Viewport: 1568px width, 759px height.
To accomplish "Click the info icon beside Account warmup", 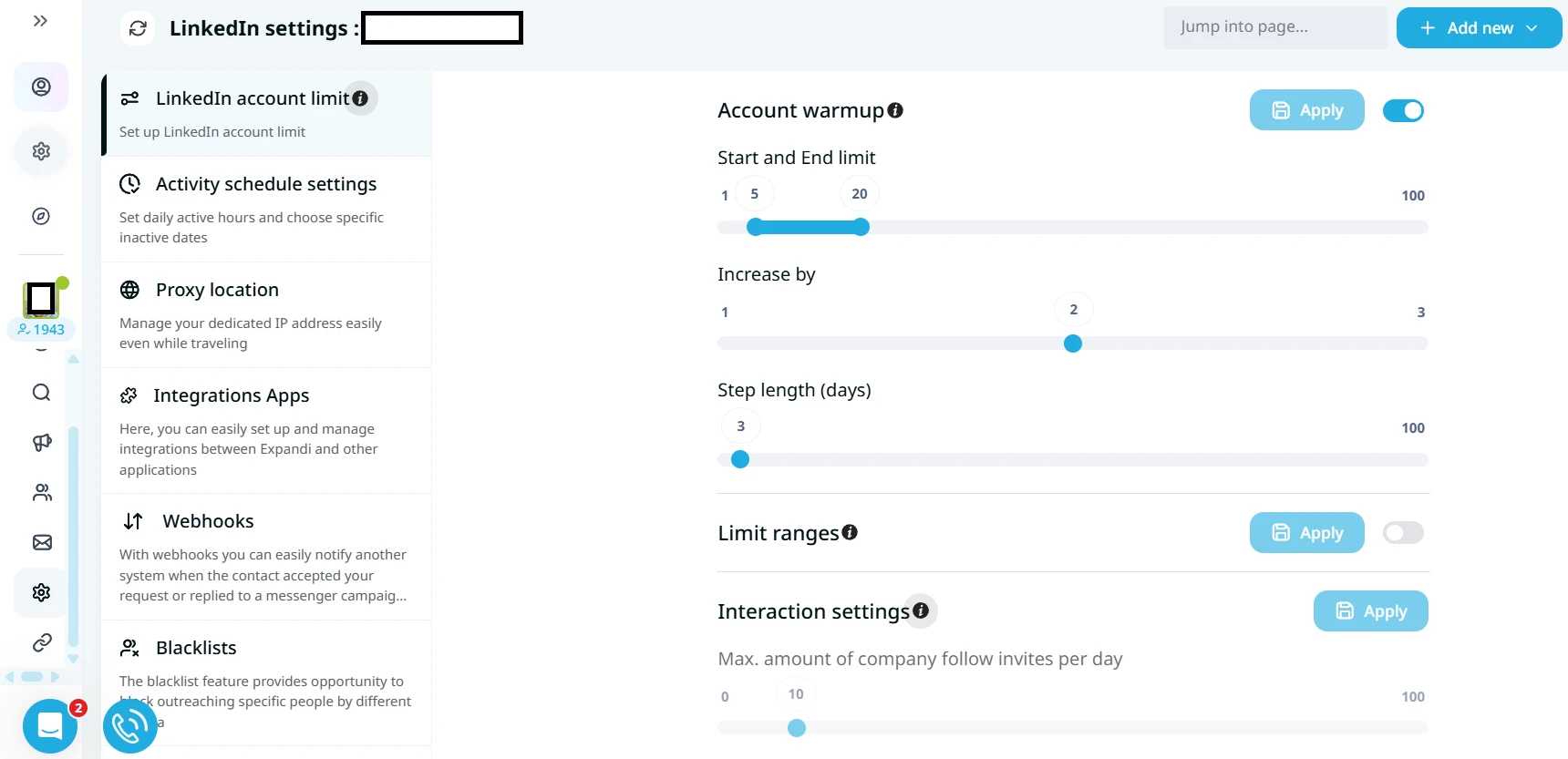I will pyautogui.click(x=895, y=110).
